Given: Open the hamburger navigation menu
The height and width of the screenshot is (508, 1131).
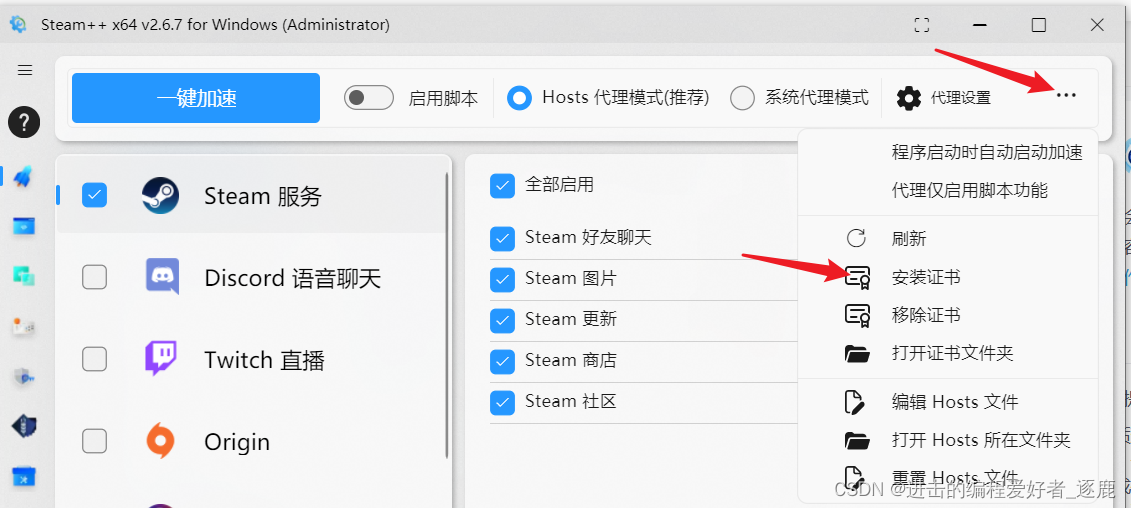Looking at the screenshot, I should [x=25, y=70].
